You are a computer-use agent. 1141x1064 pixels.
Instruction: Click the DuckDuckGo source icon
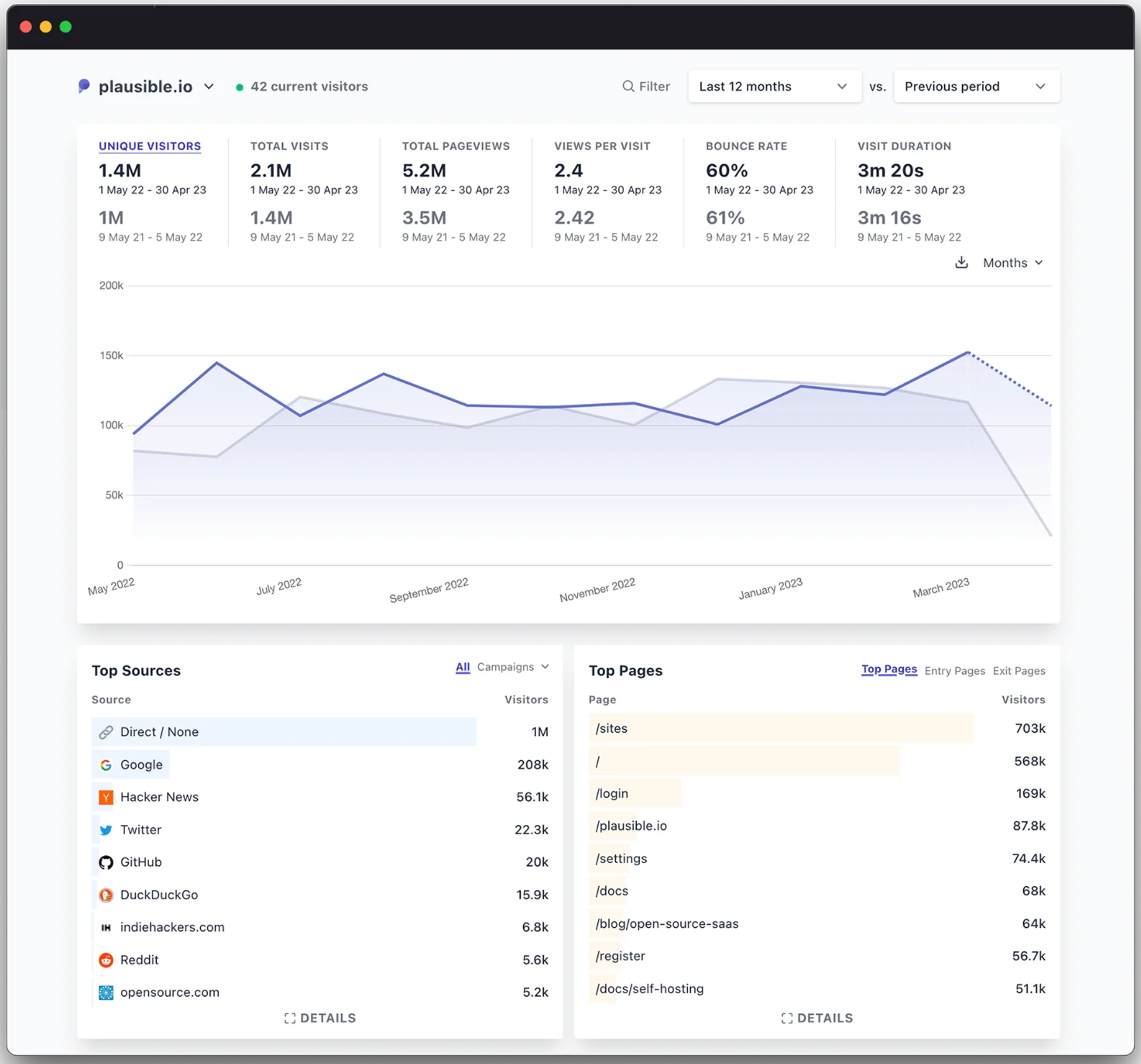pos(106,895)
